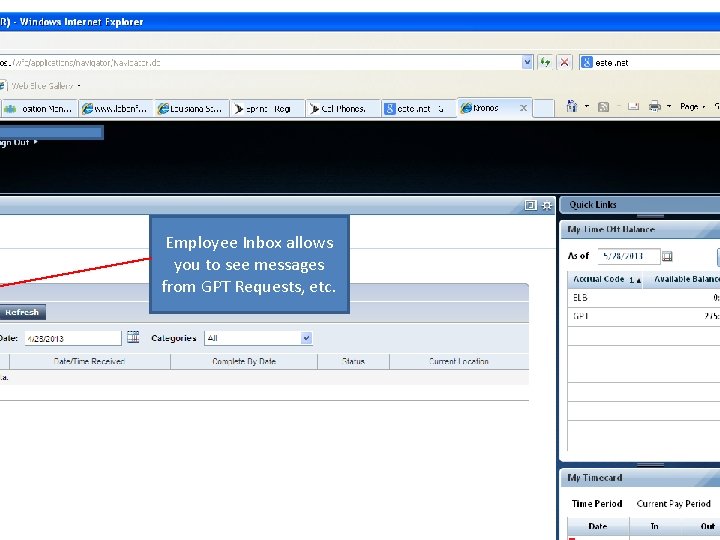This screenshot has height=540, width=720.
Task: Switch to the www.lcbenf... tab
Action: (x=116, y=109)
